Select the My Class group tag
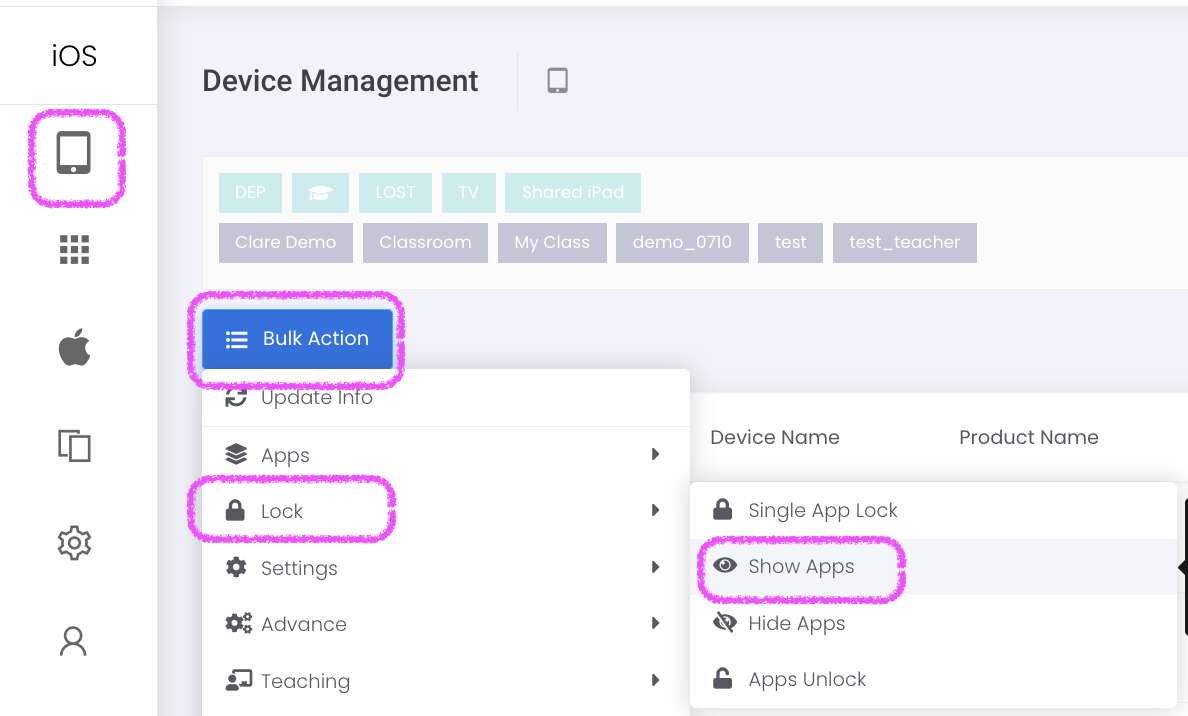 pyautogui.click(x=552, y=242)
